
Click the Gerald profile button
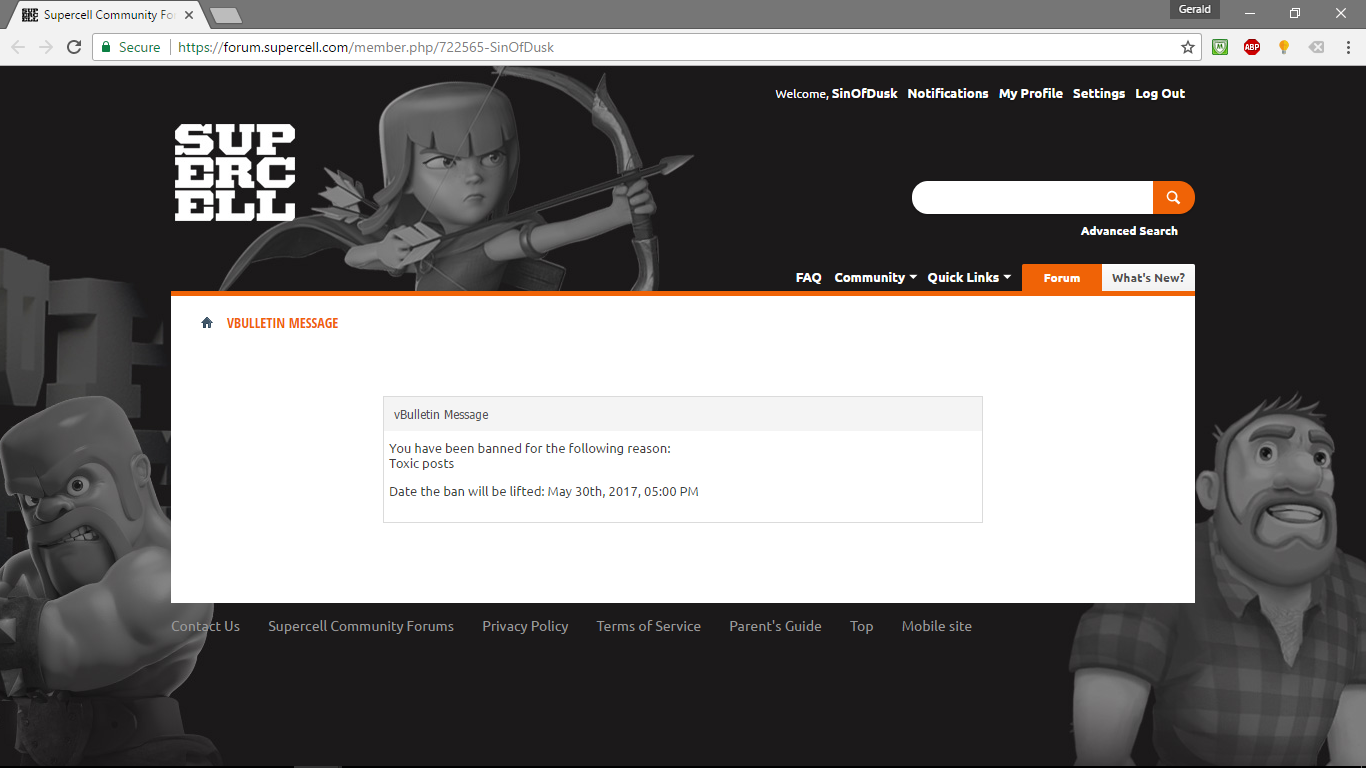1195,9
